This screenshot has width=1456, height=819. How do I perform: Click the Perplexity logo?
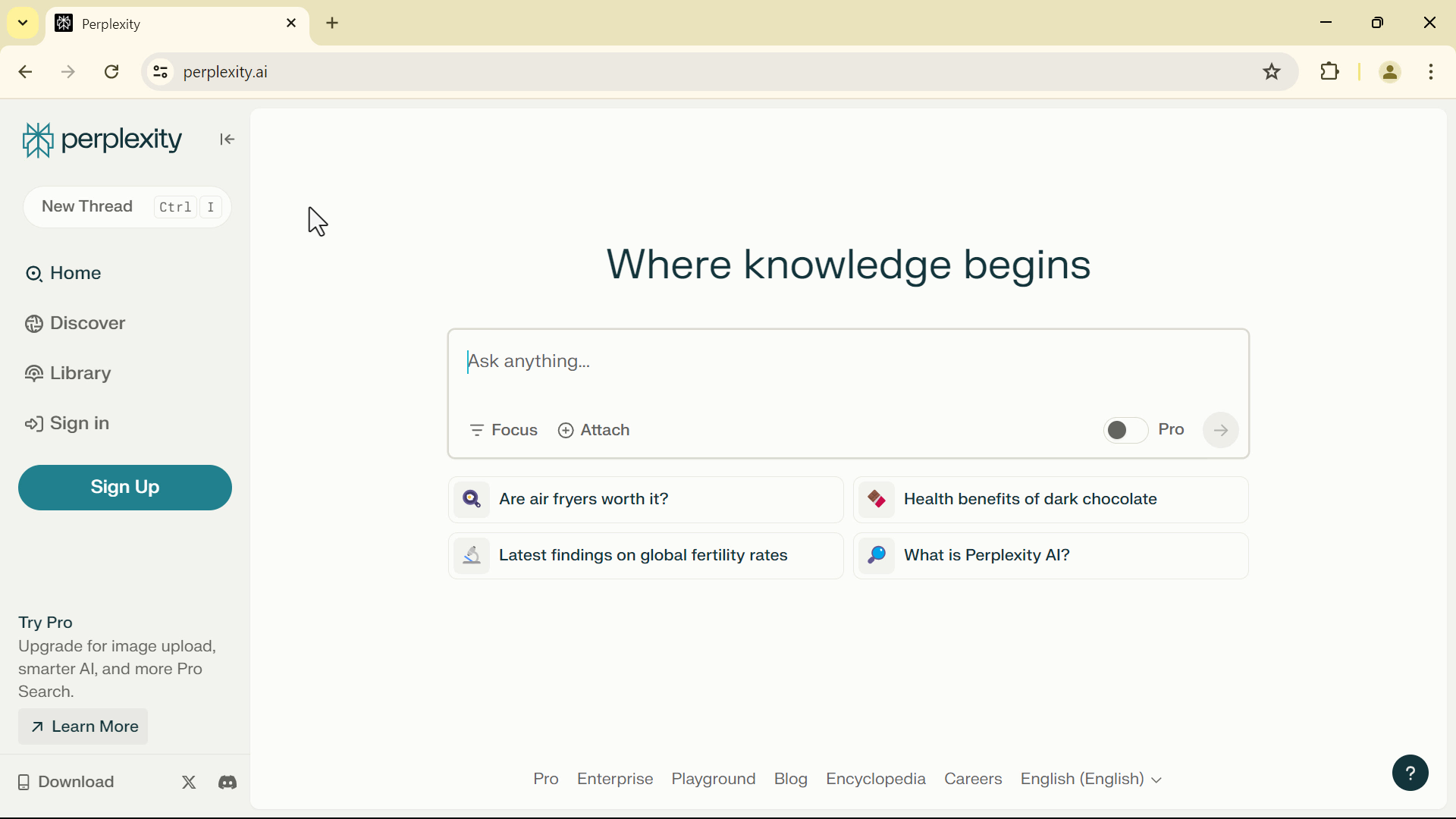[102, 140]
